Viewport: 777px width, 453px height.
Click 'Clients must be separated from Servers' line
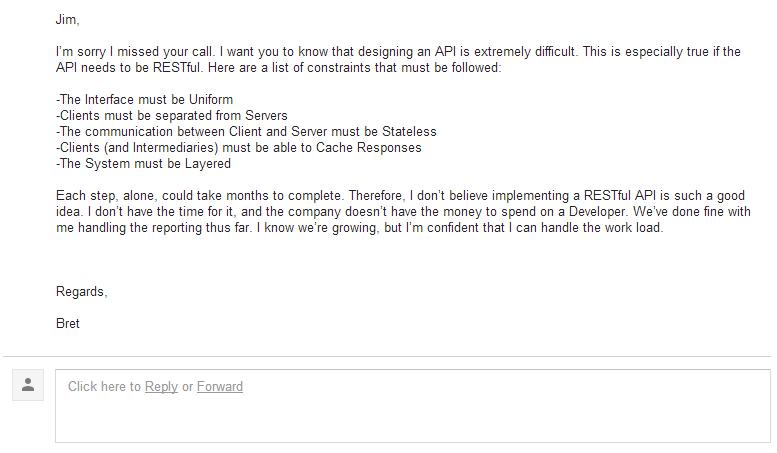pyautogui.click(x=171, y=115)
